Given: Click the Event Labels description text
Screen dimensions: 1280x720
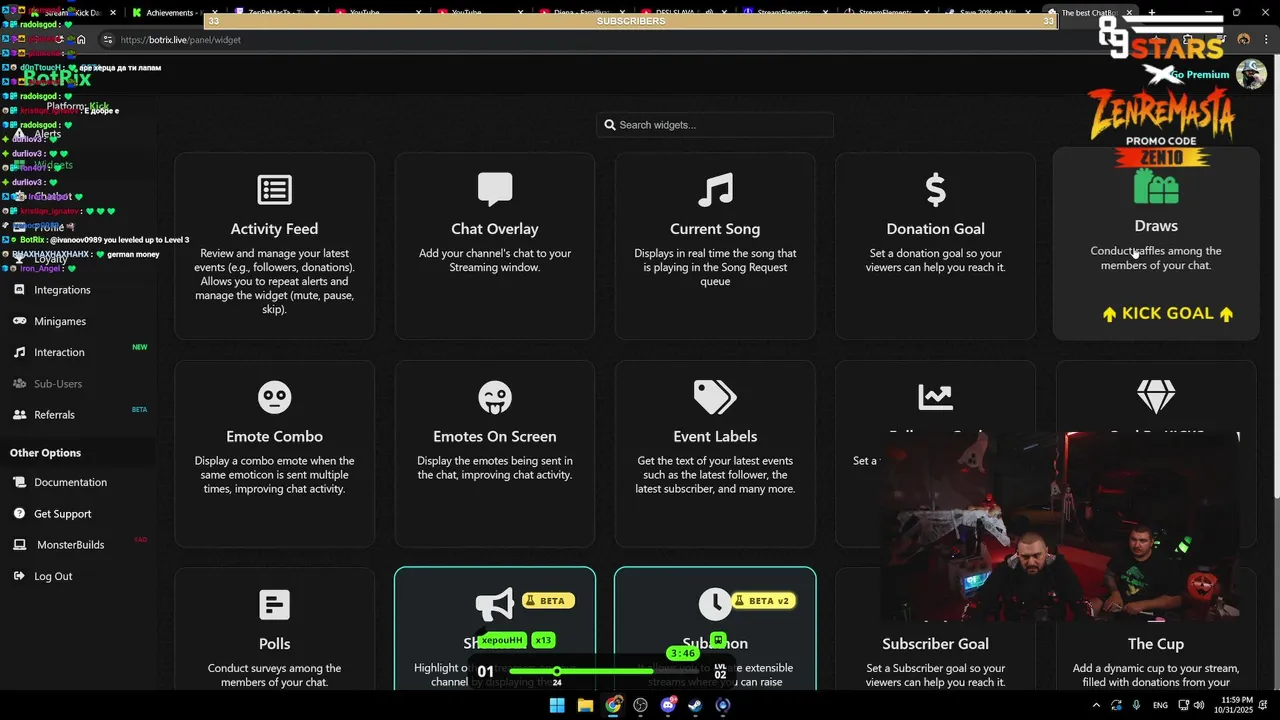Looking at the screenshot, I should [715, 475].
